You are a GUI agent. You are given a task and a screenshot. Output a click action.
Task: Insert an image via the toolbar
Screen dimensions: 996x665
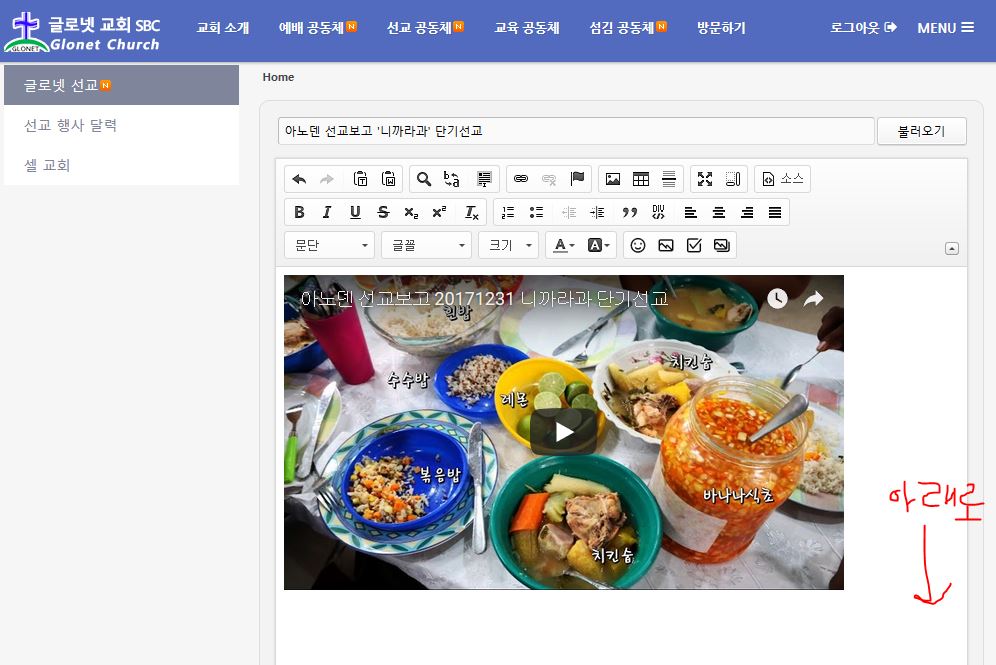pyautogui.click(x=613, y=179)
